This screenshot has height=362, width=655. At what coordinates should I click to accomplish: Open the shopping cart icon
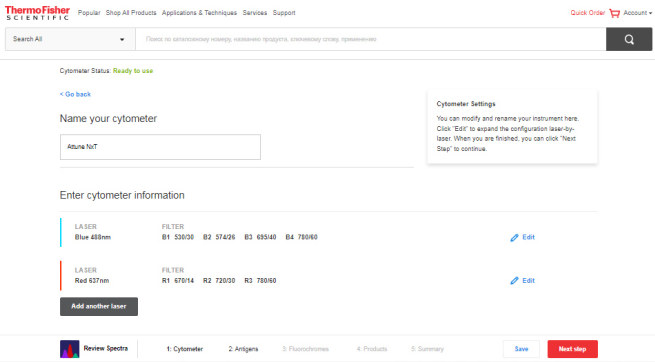click(x=614, y=13)
